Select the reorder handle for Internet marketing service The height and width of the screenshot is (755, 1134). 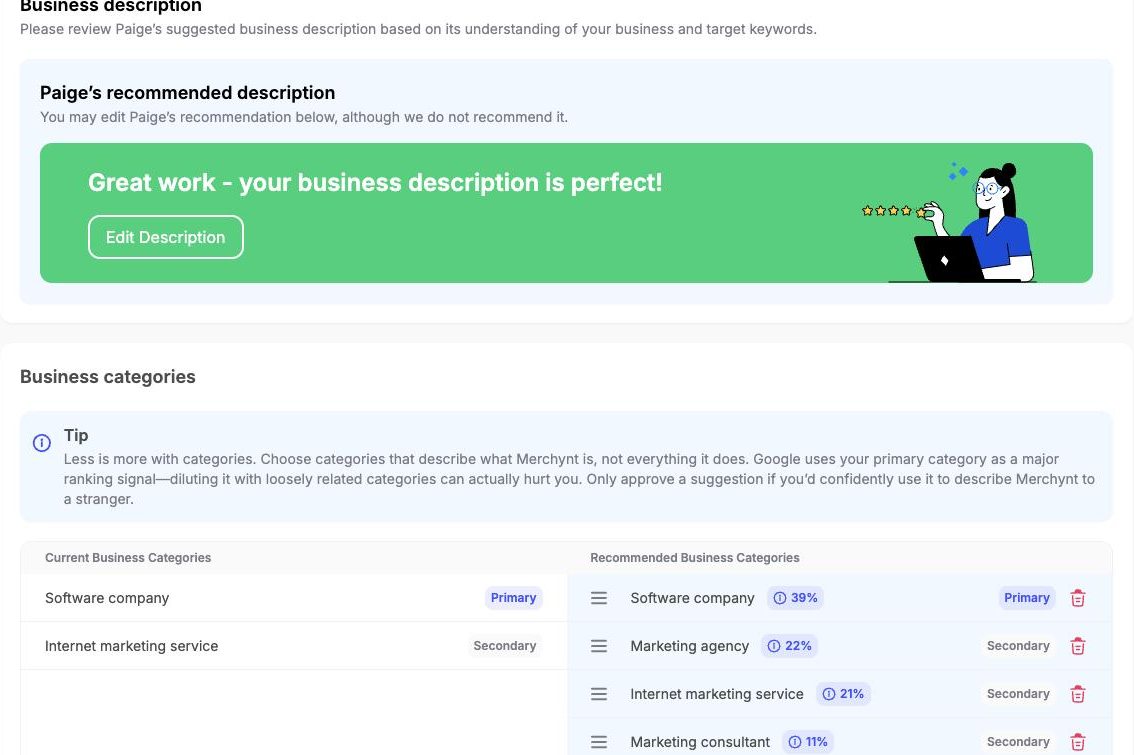(x=599, y=694)
